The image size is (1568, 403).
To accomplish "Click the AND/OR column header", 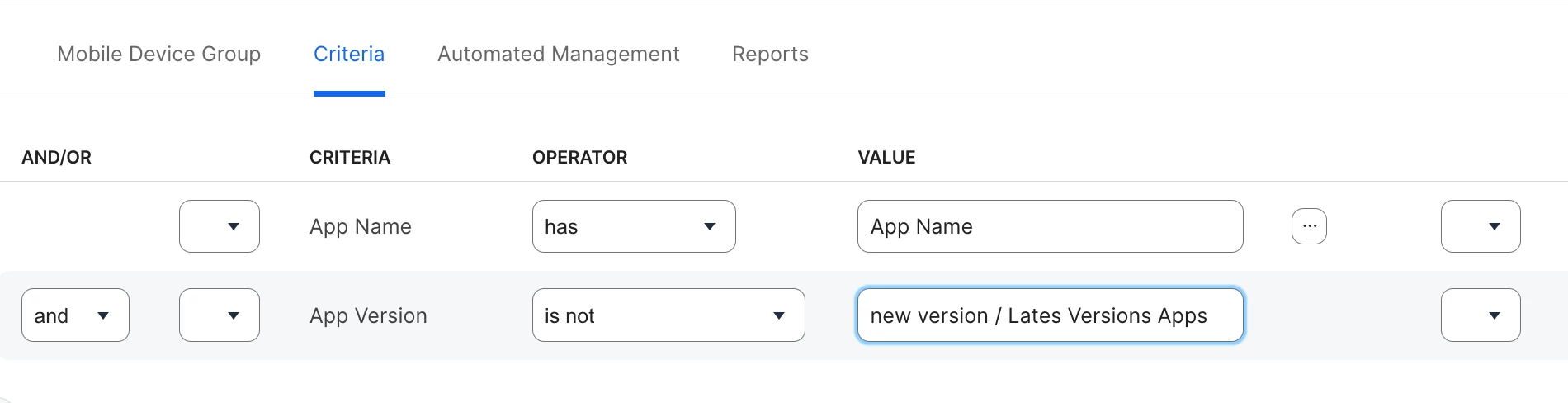I will pos(56,157).
